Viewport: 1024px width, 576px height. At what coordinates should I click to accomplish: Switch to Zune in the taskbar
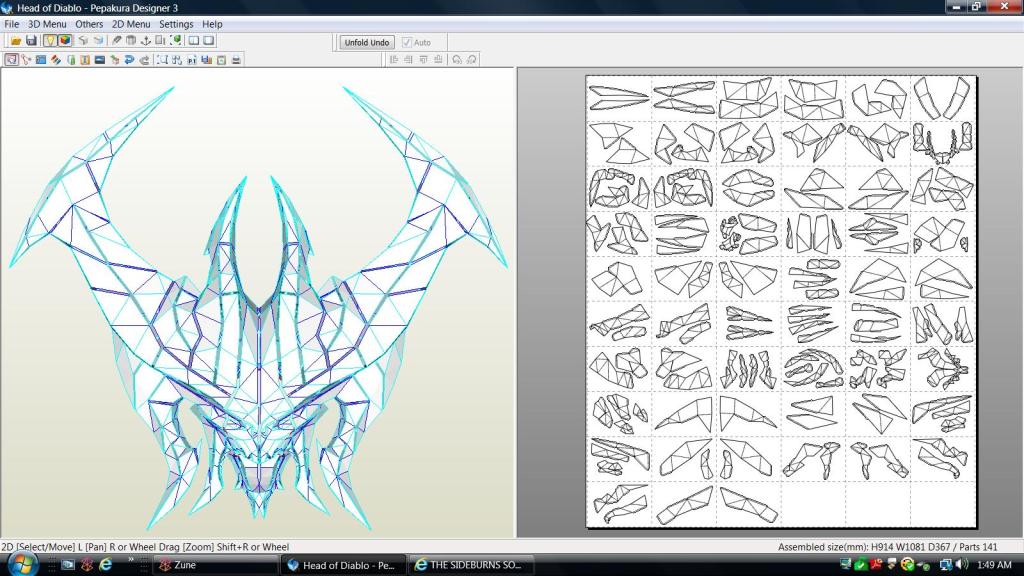(216, 565)
